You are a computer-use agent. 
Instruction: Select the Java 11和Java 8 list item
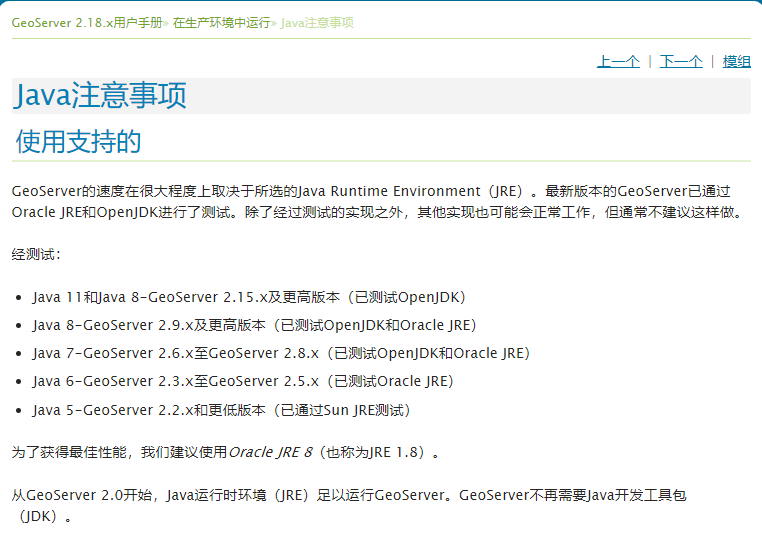pos(249,297)
